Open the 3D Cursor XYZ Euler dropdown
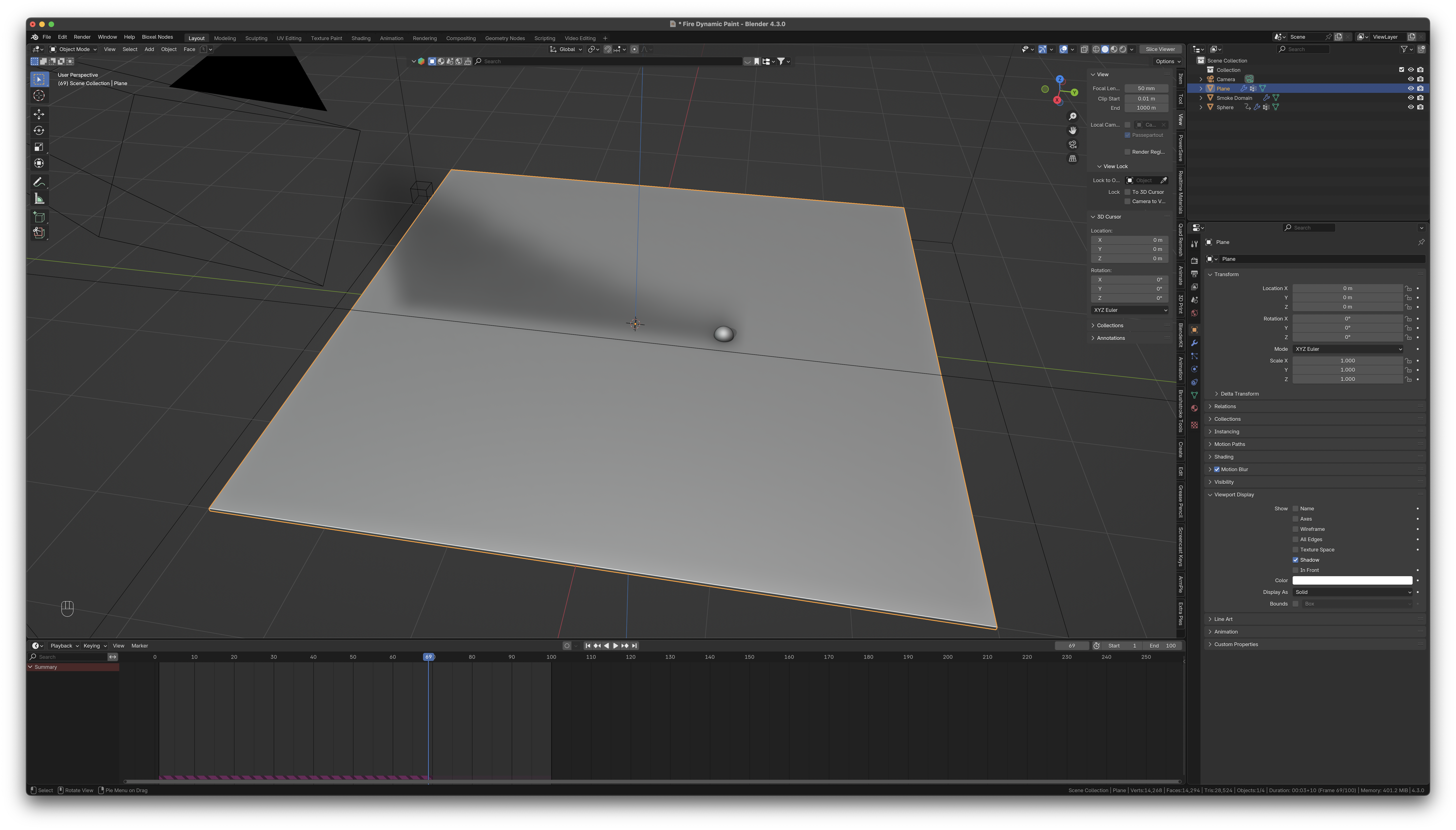Viewport: 1456px width, 830px height. click(x=1129, y=310)
